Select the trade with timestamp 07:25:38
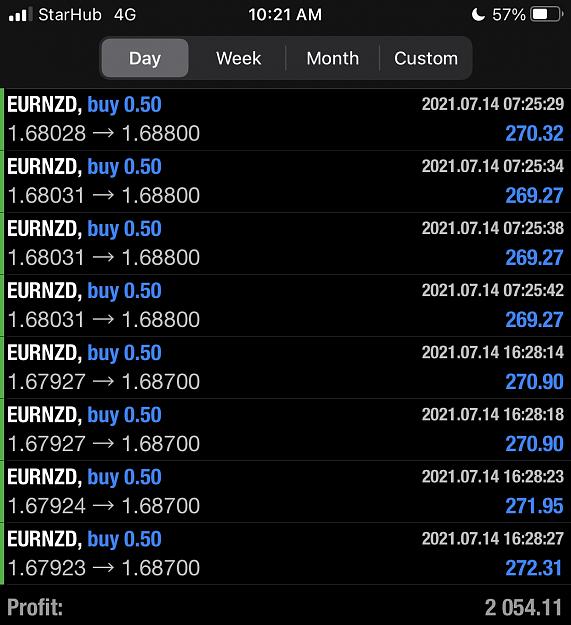Image resolution: width=571 pixels, height=625 pixels. coord(285,244)
